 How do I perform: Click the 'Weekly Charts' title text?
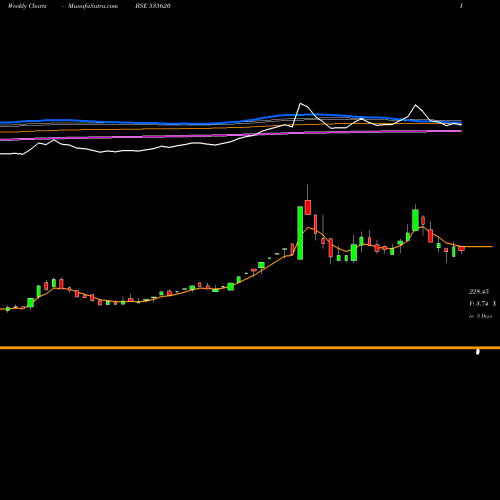(27, 6)
